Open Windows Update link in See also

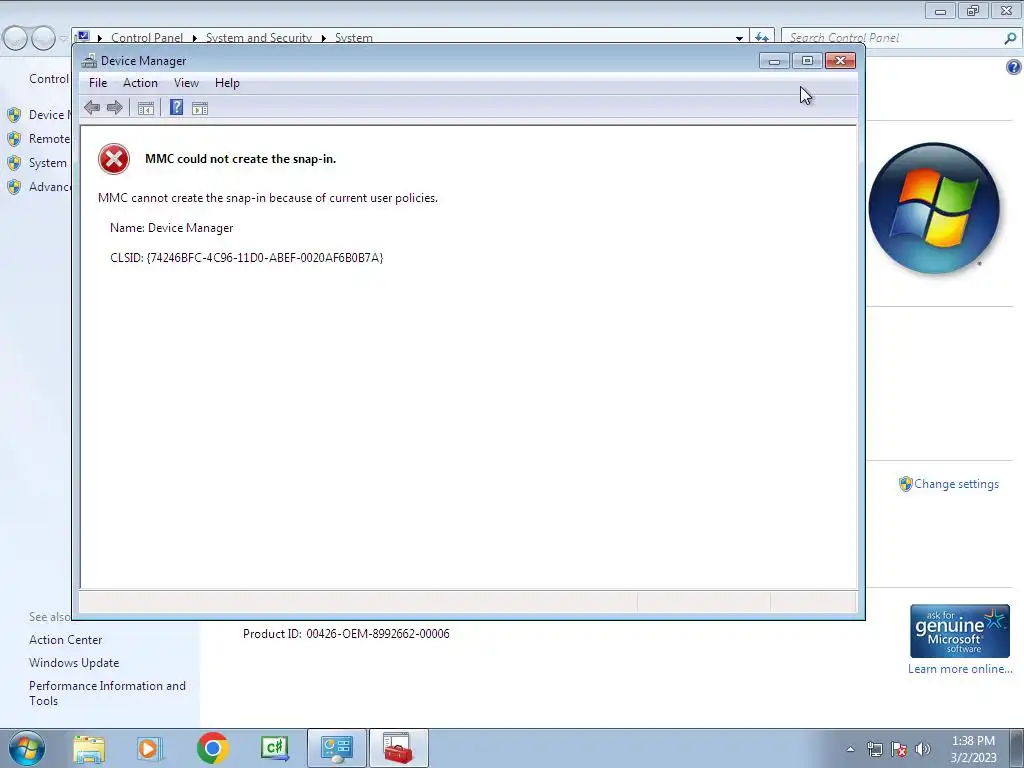pos(74,663)
